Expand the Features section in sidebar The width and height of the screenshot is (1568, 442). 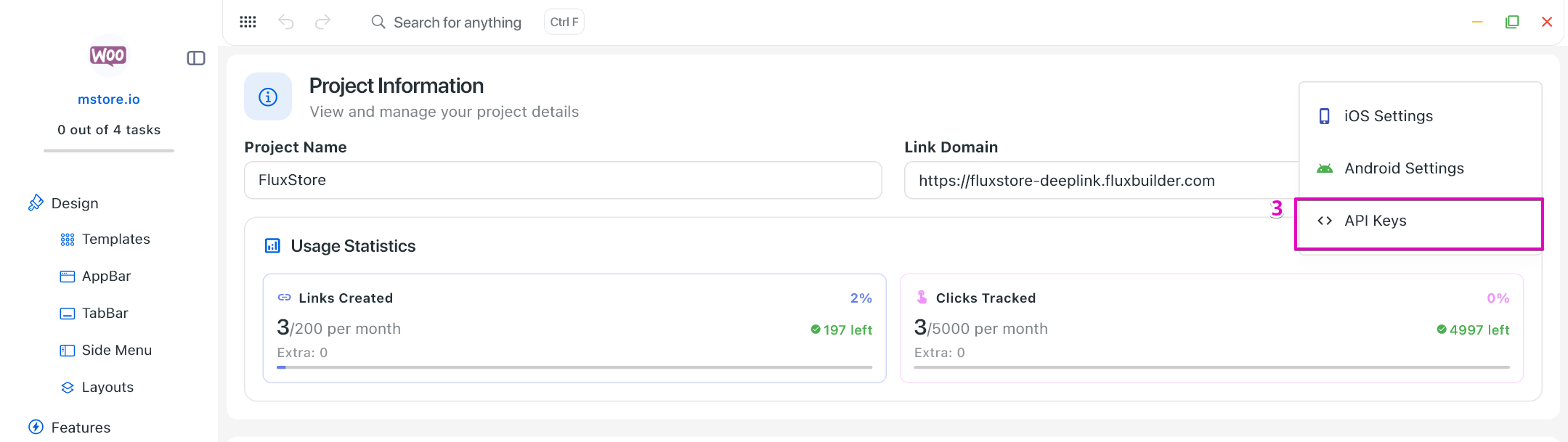[x=81, y=427]
